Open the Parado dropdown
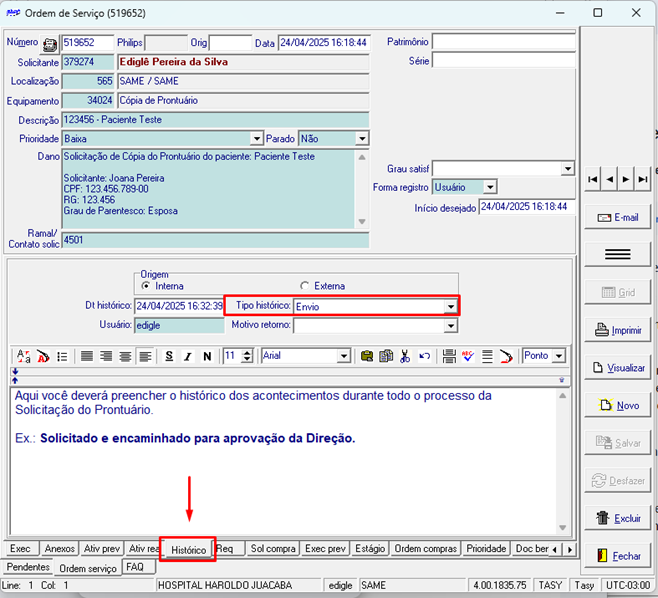Image resolution: width=658 pixels, height=598 pixels. pos(362,138)
